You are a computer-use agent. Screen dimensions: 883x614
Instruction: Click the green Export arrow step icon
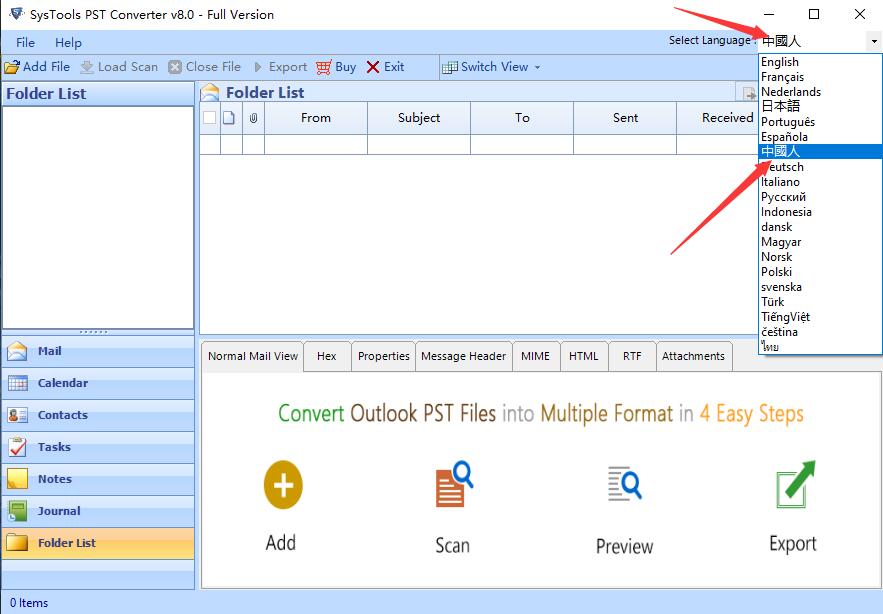[795, 484]
